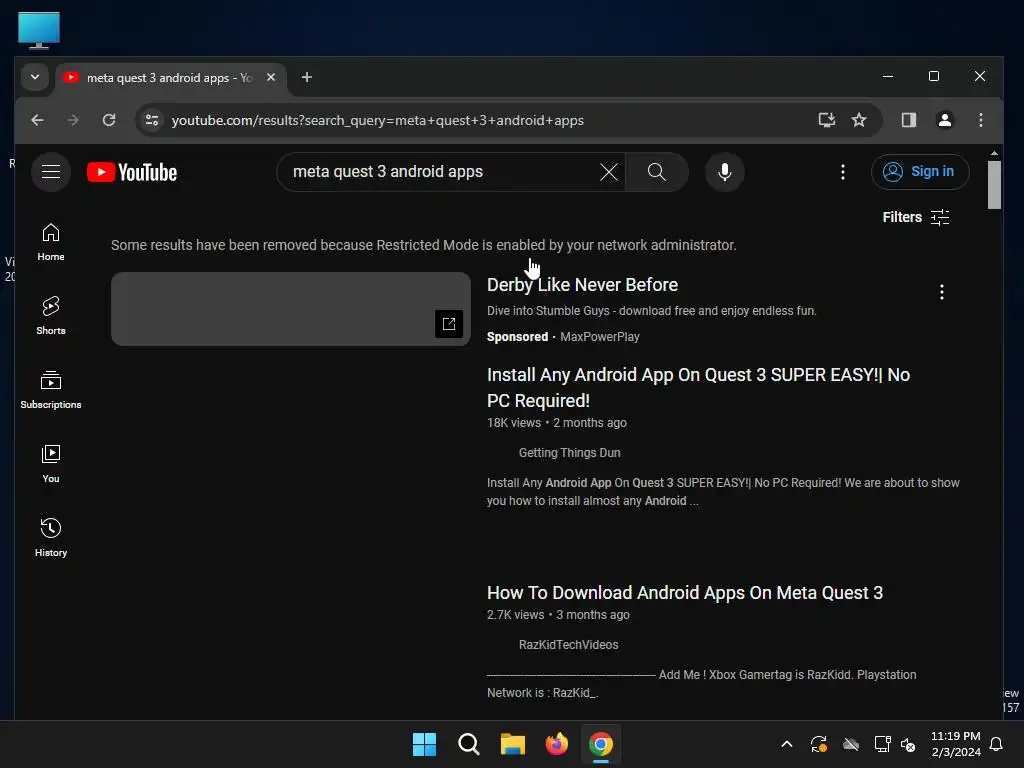Click the ad external link icon

coord(449,324)
